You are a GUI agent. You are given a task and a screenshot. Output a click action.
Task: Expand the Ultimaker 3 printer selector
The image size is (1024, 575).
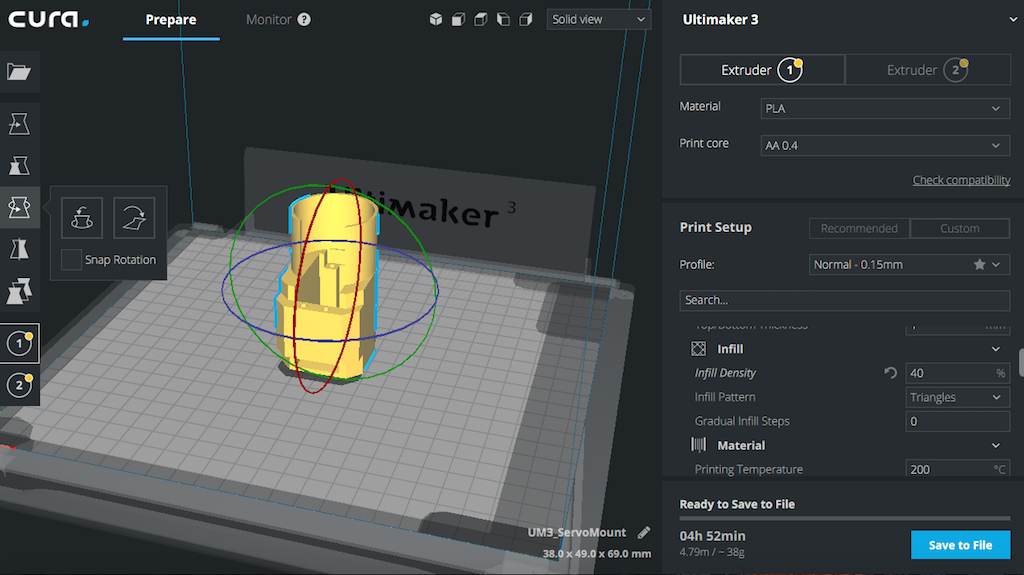click(x=1013, y=20)
